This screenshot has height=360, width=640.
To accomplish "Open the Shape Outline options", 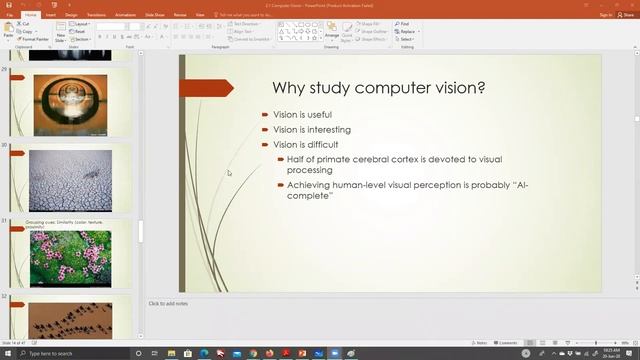I will pyautogui.click(x=371, y=31).
